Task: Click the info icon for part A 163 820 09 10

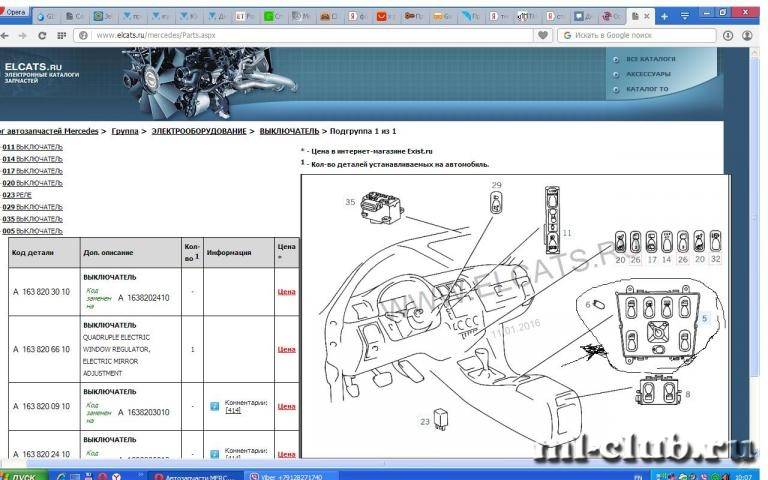Action: 214,406
